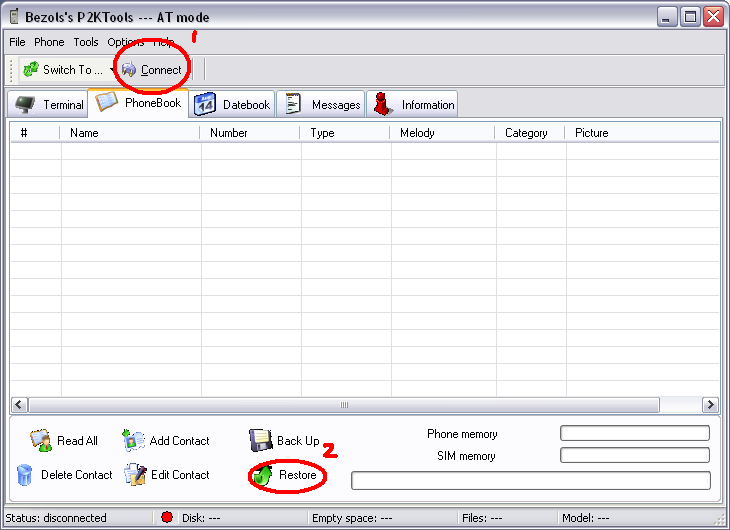Click the Datebook calendar icon

click(205, 104)
